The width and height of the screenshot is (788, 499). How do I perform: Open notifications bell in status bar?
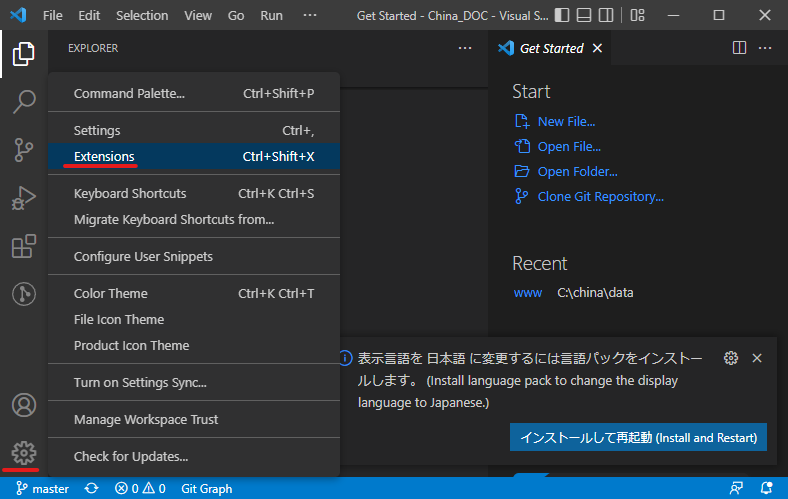766,488
